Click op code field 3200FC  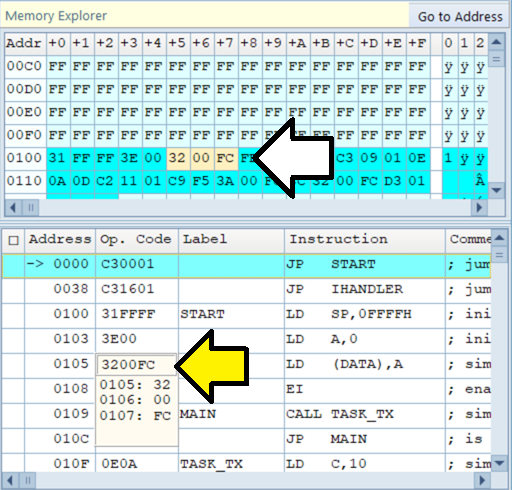136,365
